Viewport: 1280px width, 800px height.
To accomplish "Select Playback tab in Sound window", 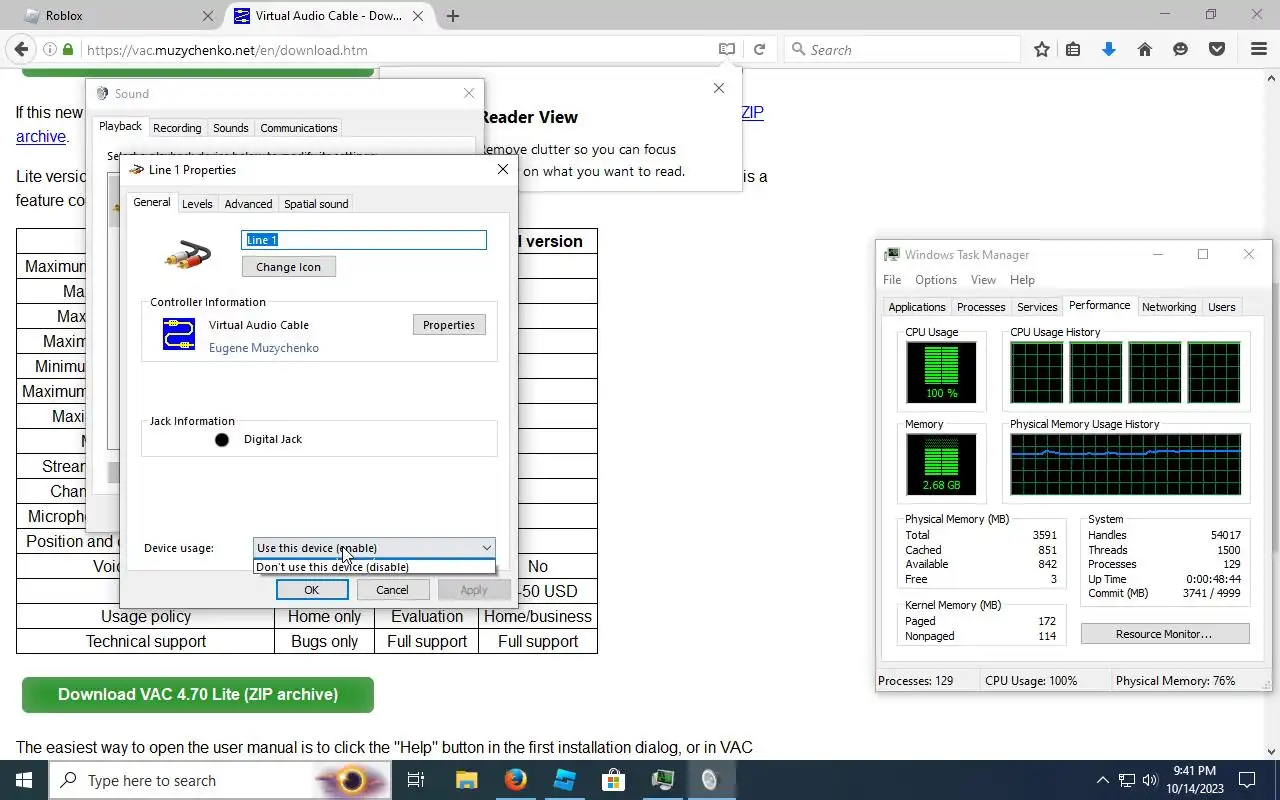I will [x=120, y=126].
